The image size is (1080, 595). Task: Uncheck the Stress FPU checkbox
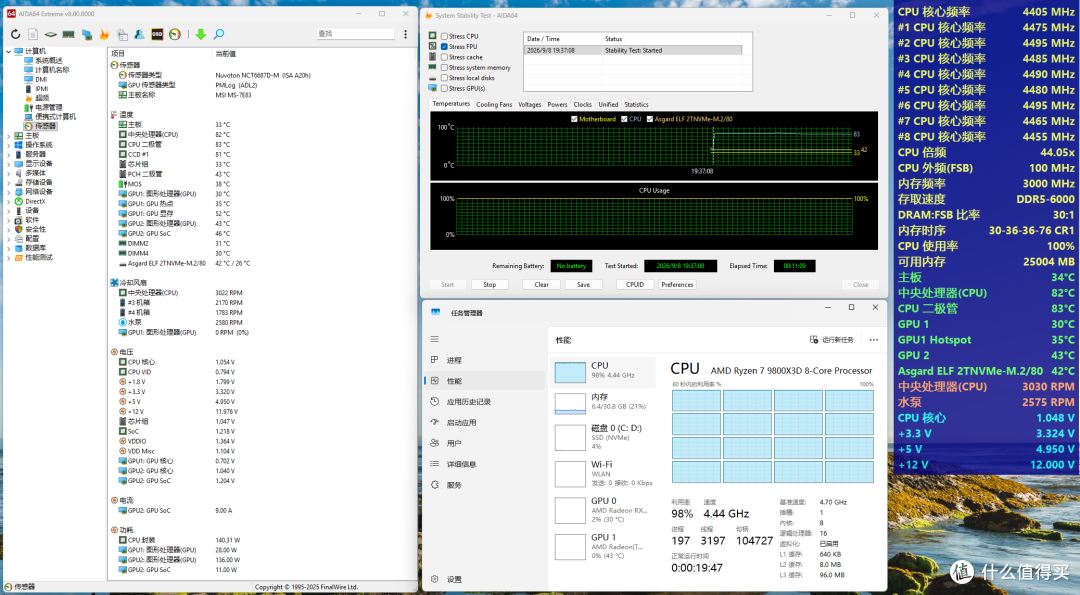pos(444,47)
